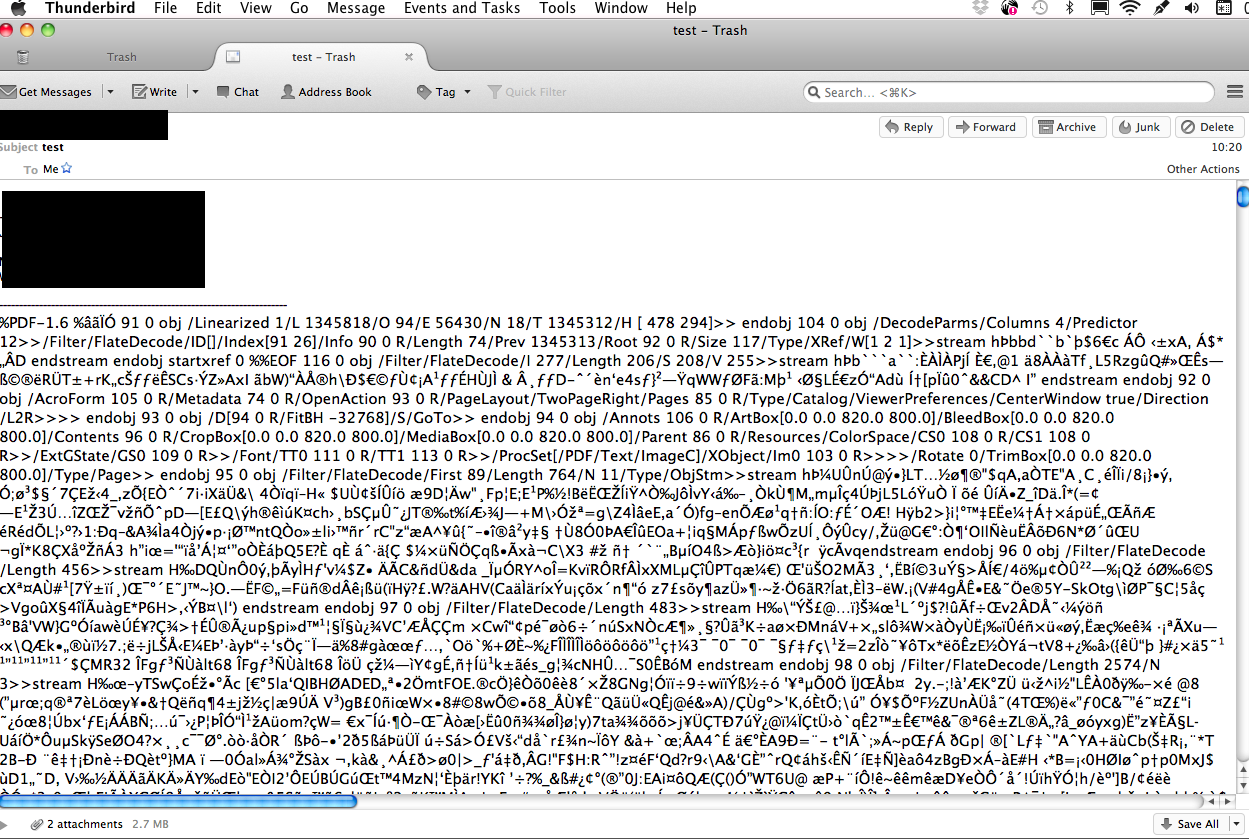
Task: Click the Bluetooth menu bar icon
Action: tap(1070, 8)
